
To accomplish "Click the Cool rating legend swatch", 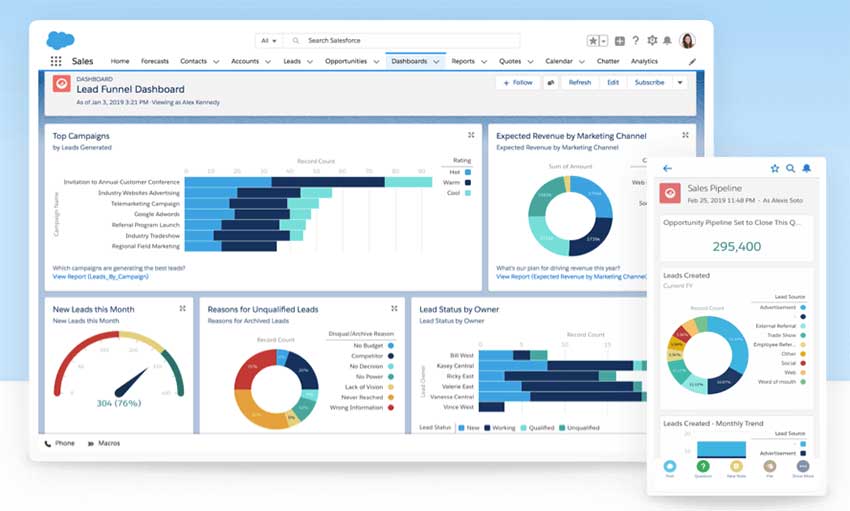I will pos(468,193).
